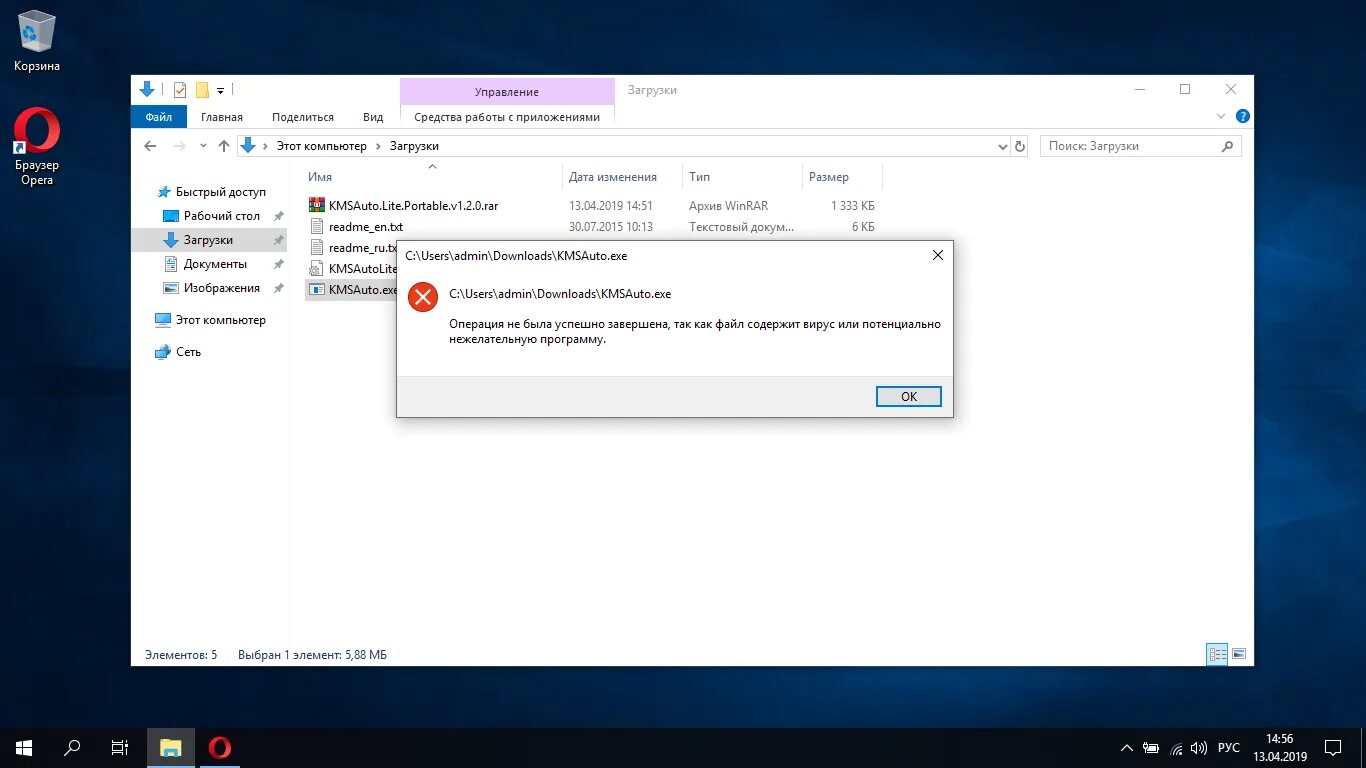The width and height of the screenshot is (1366, 768).
Task: Open the Вид ribbon tab
Action: click(x=373, y=117)
